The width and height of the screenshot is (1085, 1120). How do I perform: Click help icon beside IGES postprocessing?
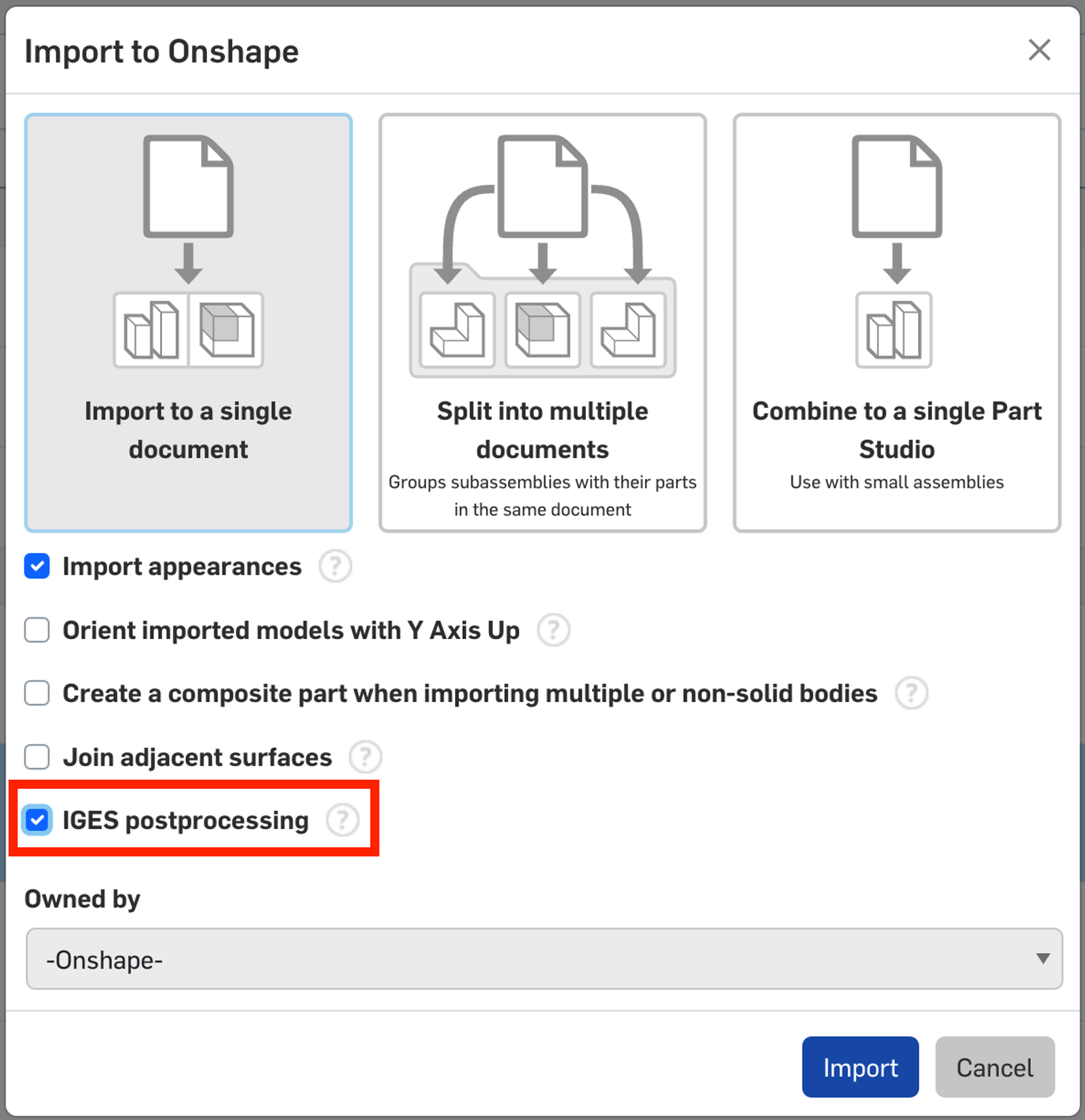coord(342,820)
